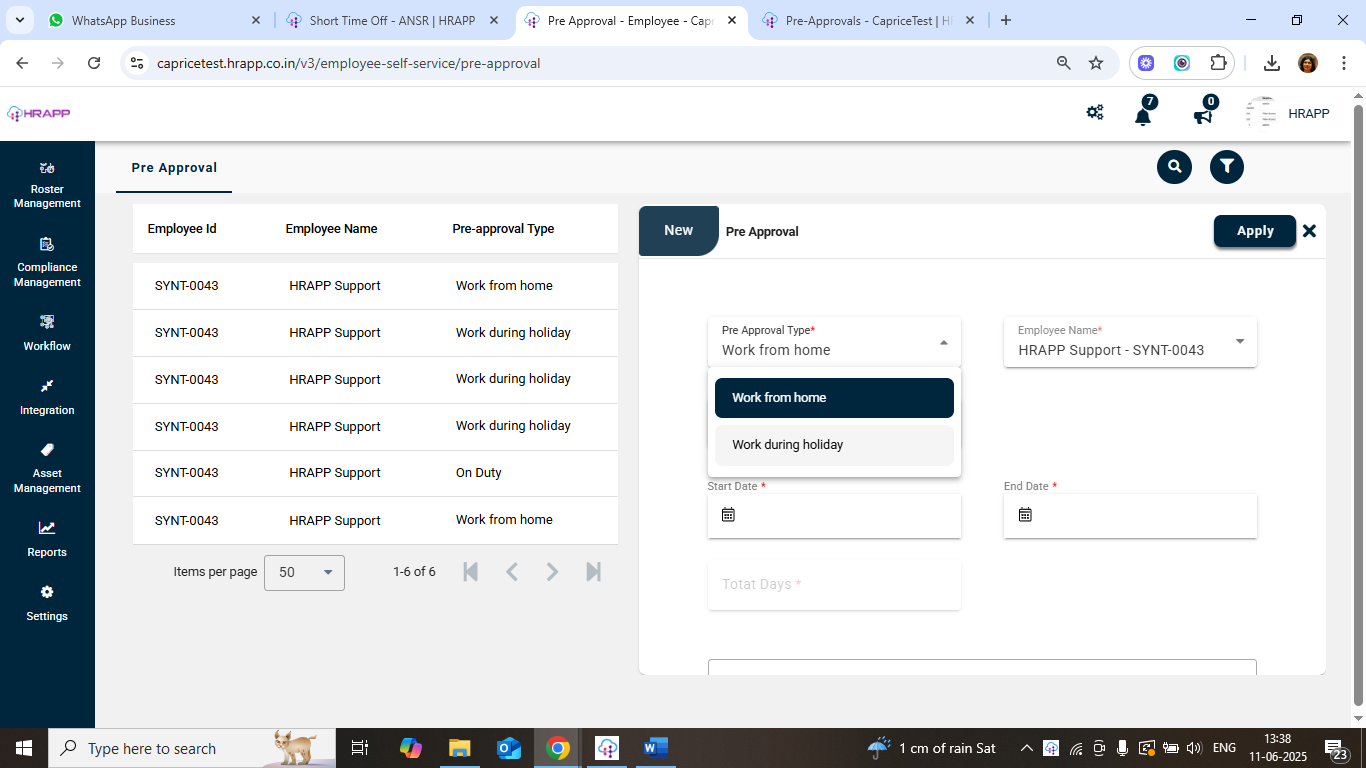Open the settings gears icon in header
This screenshot has height=768, width=1366.
[x=1095, y=113]
